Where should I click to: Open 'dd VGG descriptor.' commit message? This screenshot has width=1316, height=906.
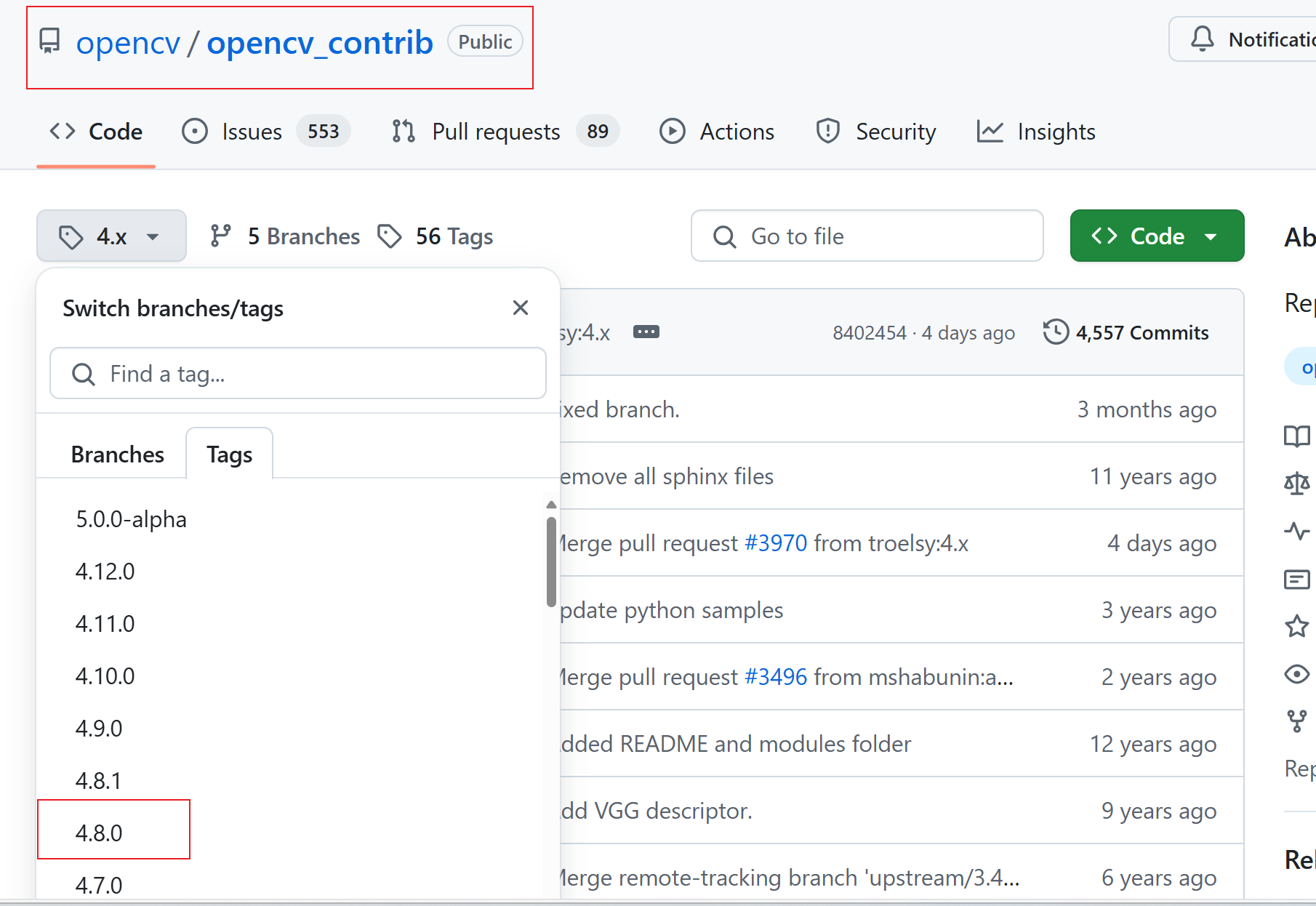pos(656,811)
